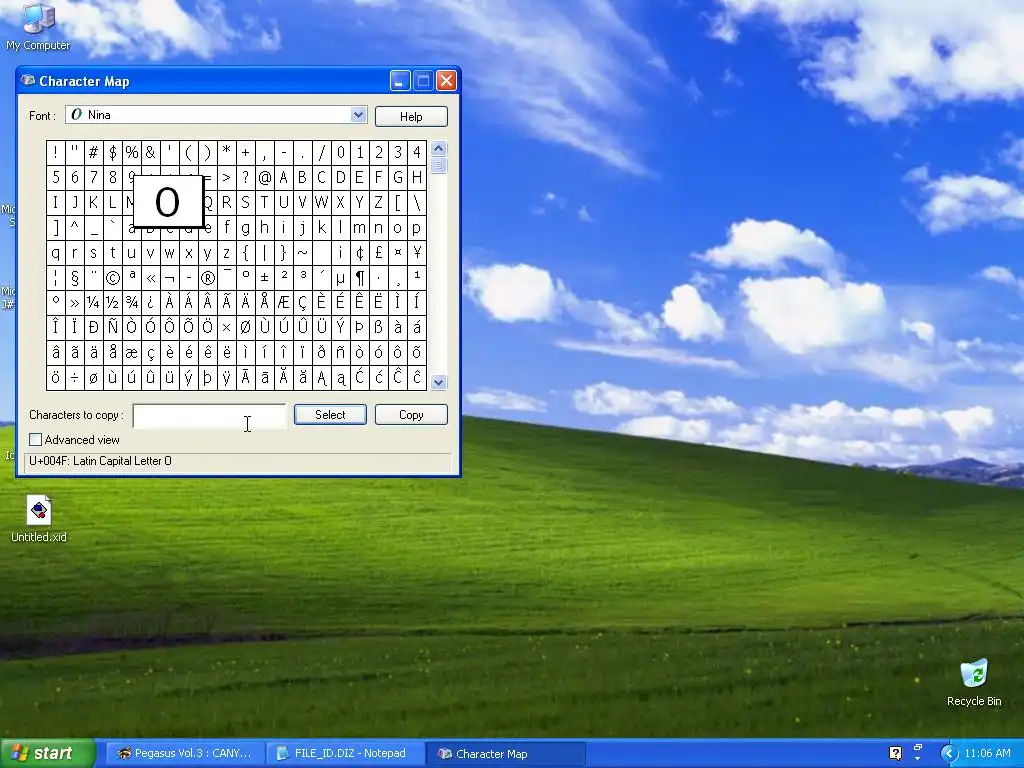Click the character grid scroll down arrow
This screenshot has width=1024, height=768.
tap(439, 383)
